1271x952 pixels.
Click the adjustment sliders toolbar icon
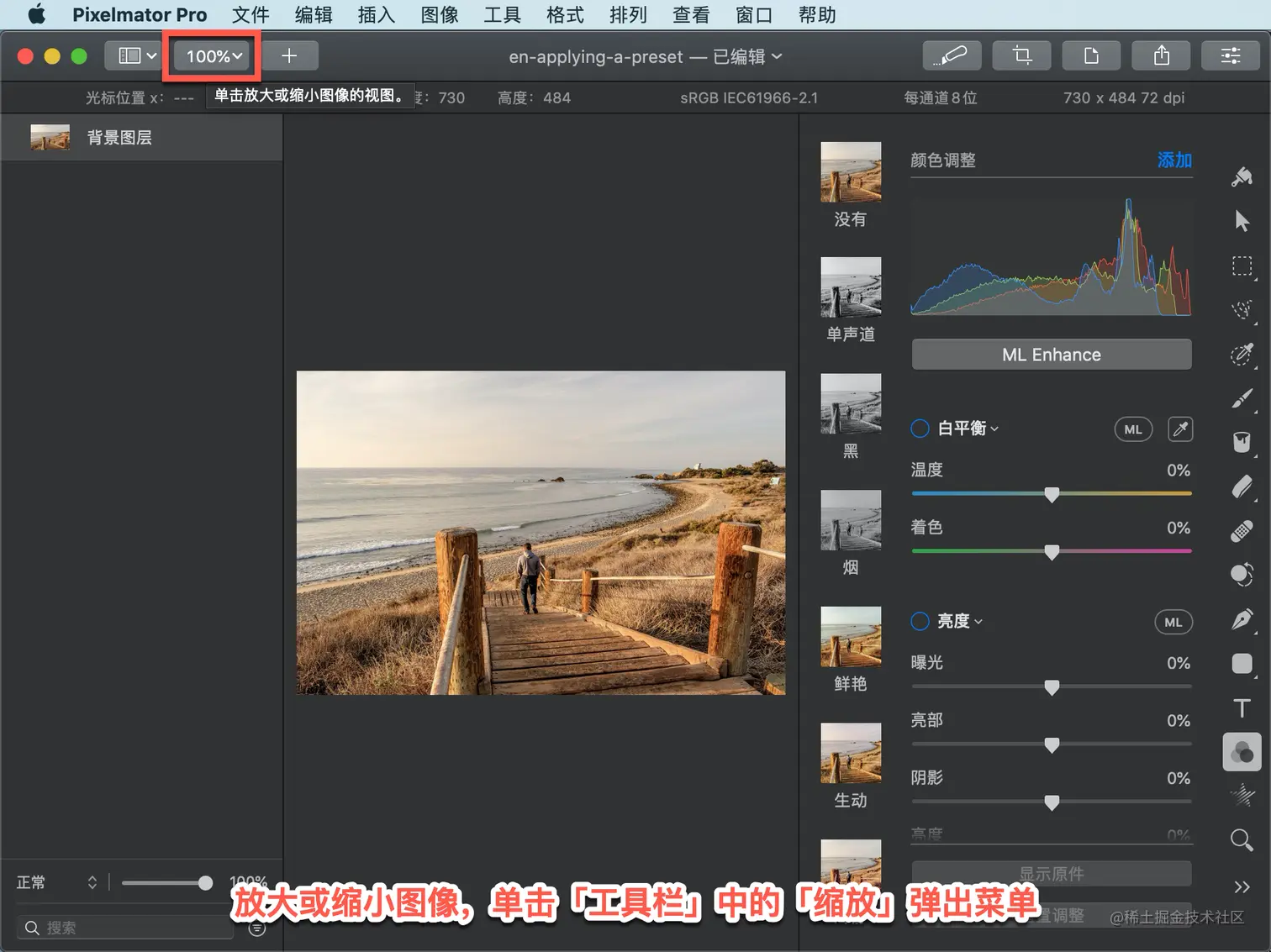pos(1231,55)
